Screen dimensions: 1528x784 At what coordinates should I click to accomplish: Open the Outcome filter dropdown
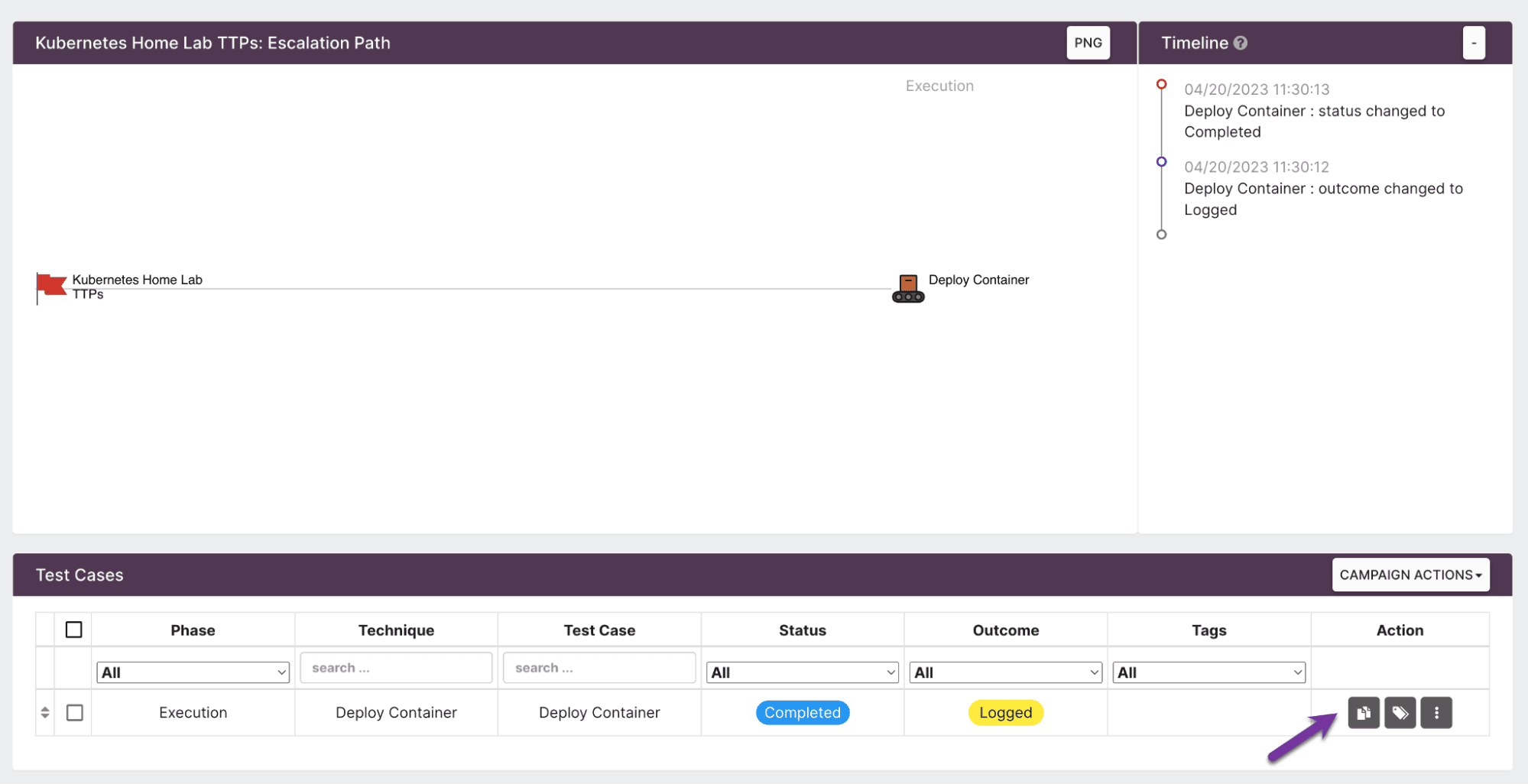(x=1005, y=672)
